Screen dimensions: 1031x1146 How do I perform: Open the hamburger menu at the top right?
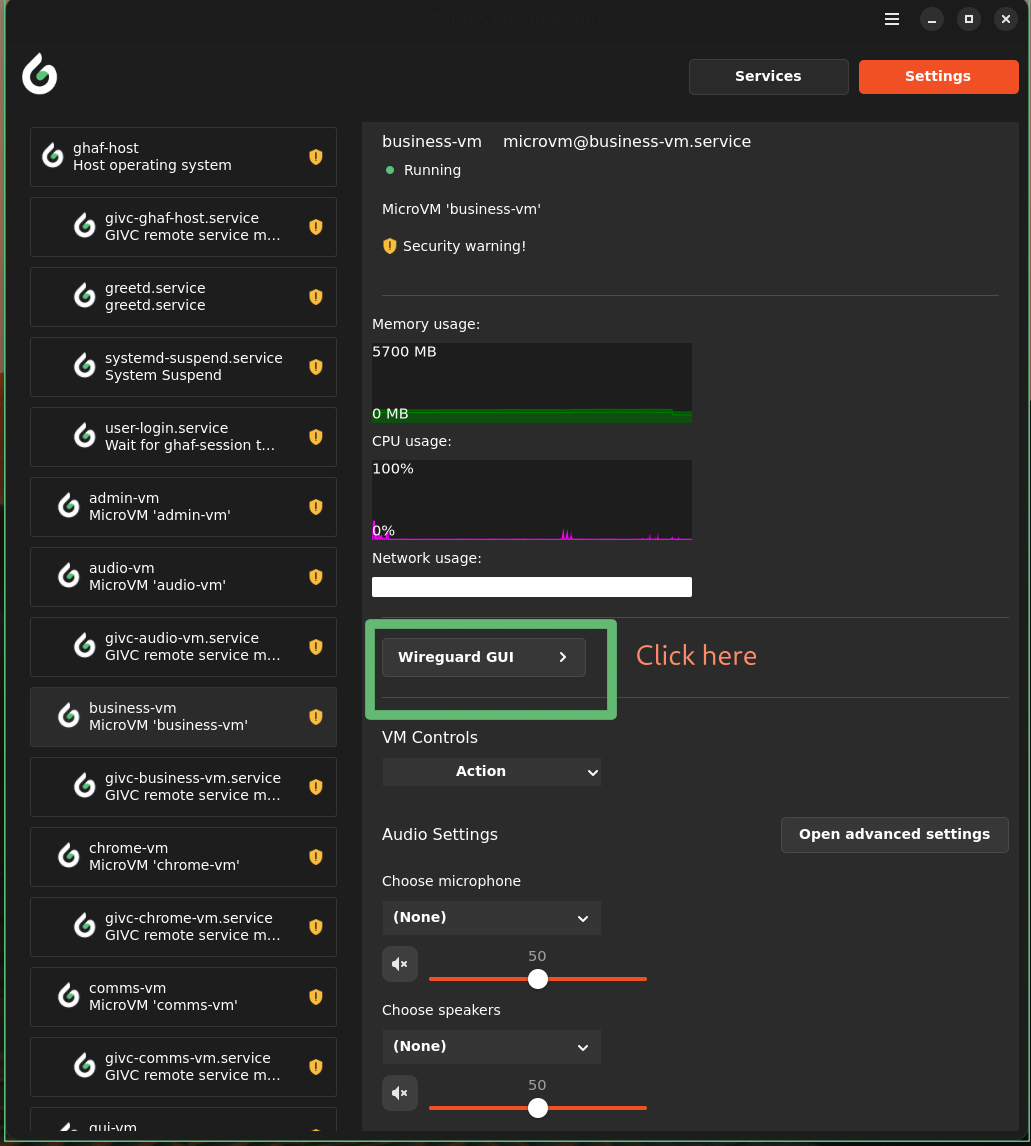pos(891,18)
